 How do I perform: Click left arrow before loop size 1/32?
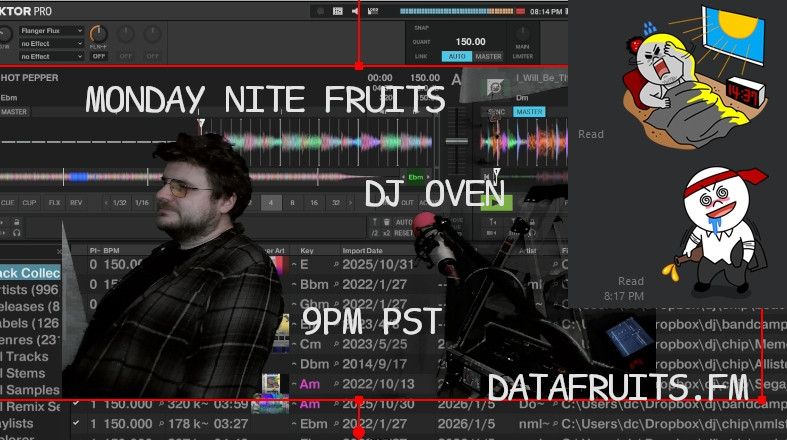click(106, 203)
